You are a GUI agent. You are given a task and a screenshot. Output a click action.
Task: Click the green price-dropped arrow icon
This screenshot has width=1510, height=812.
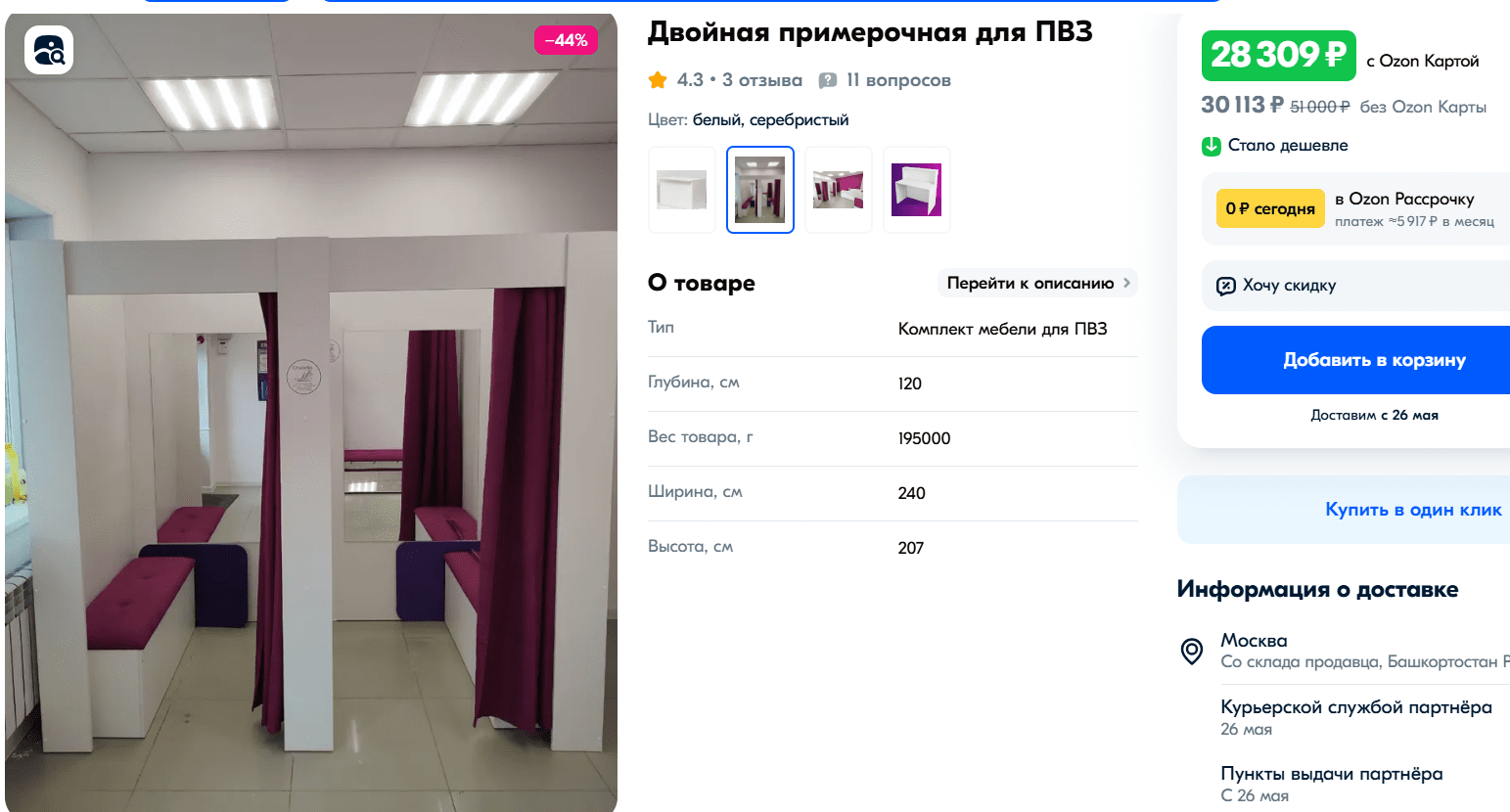coord(1212,146)
